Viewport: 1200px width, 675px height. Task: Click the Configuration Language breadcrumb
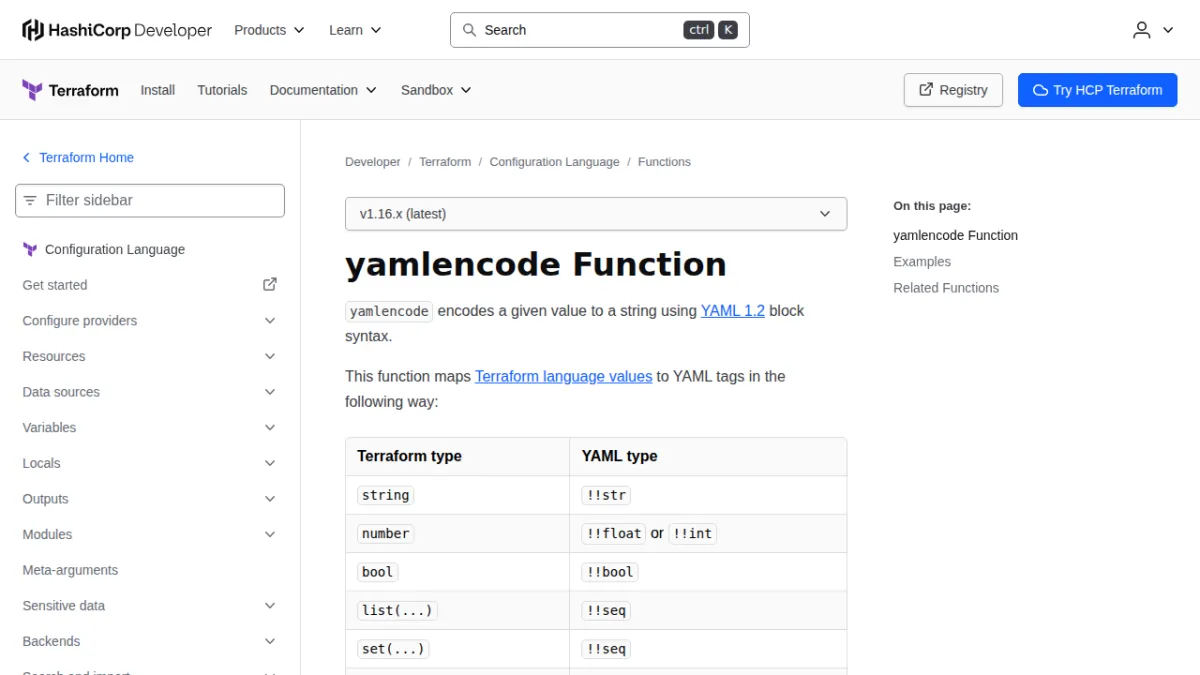click(555, 162)
